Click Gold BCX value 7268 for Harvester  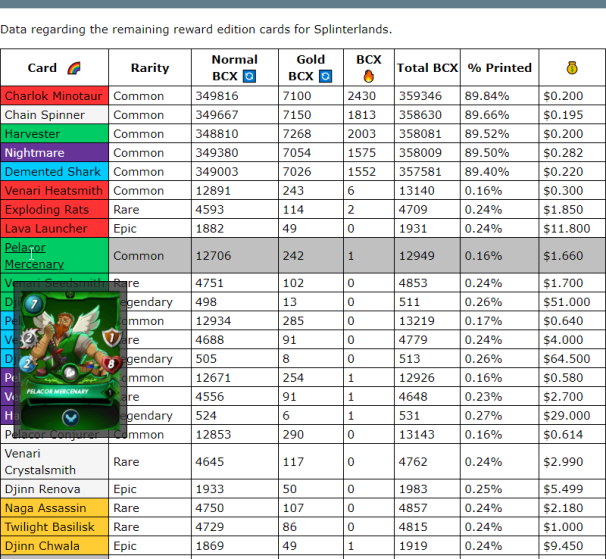click(x=297, y=134)
